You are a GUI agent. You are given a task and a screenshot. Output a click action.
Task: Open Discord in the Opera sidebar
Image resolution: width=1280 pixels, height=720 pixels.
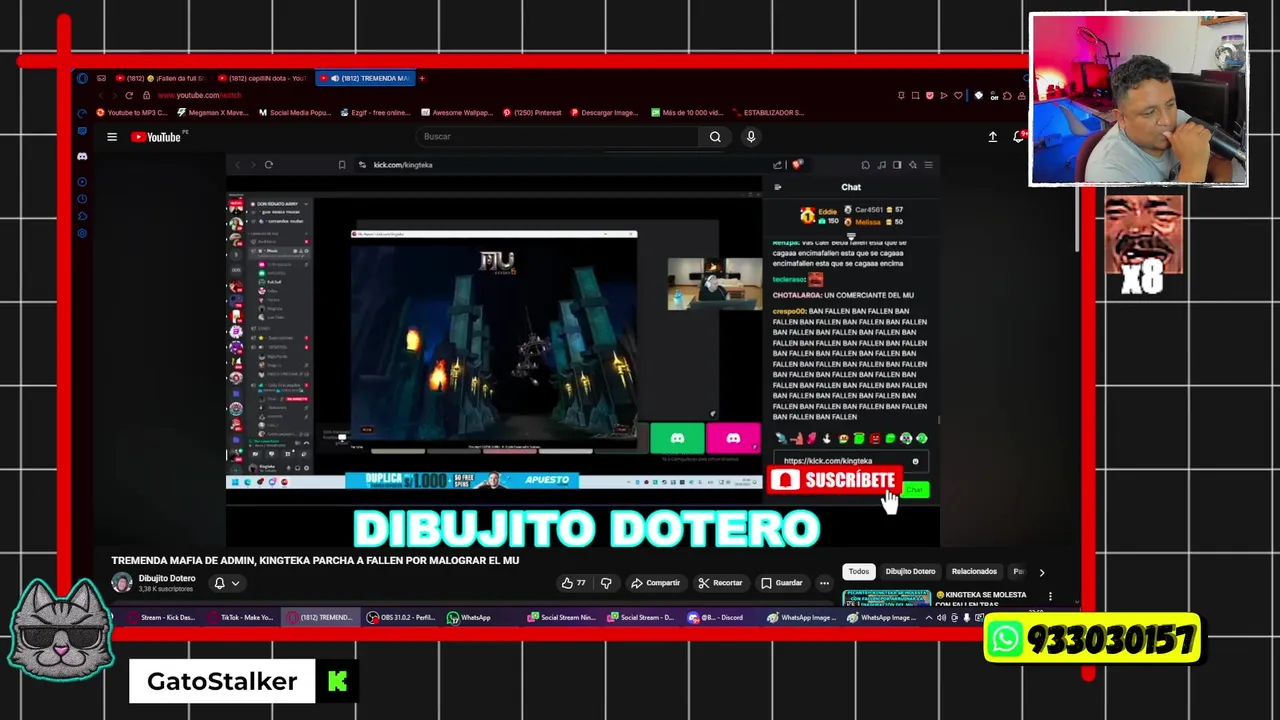click(82, 157)
